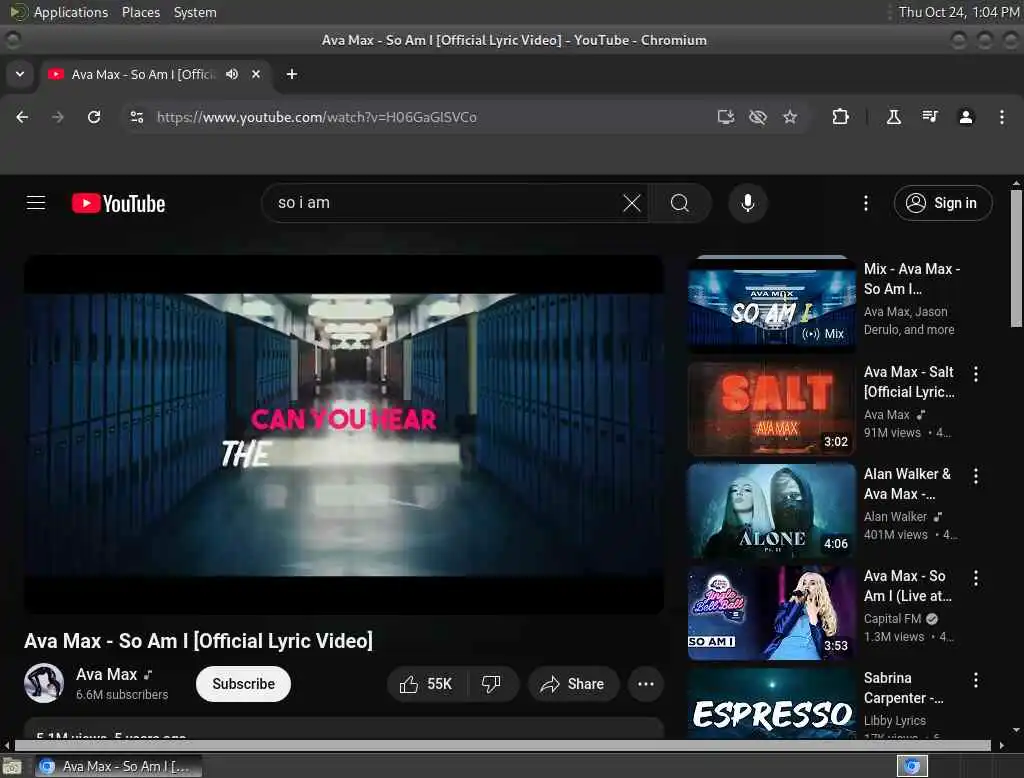1024x778 pixels.
Task: Open the Places menu
Action: (x=140, y=12)
